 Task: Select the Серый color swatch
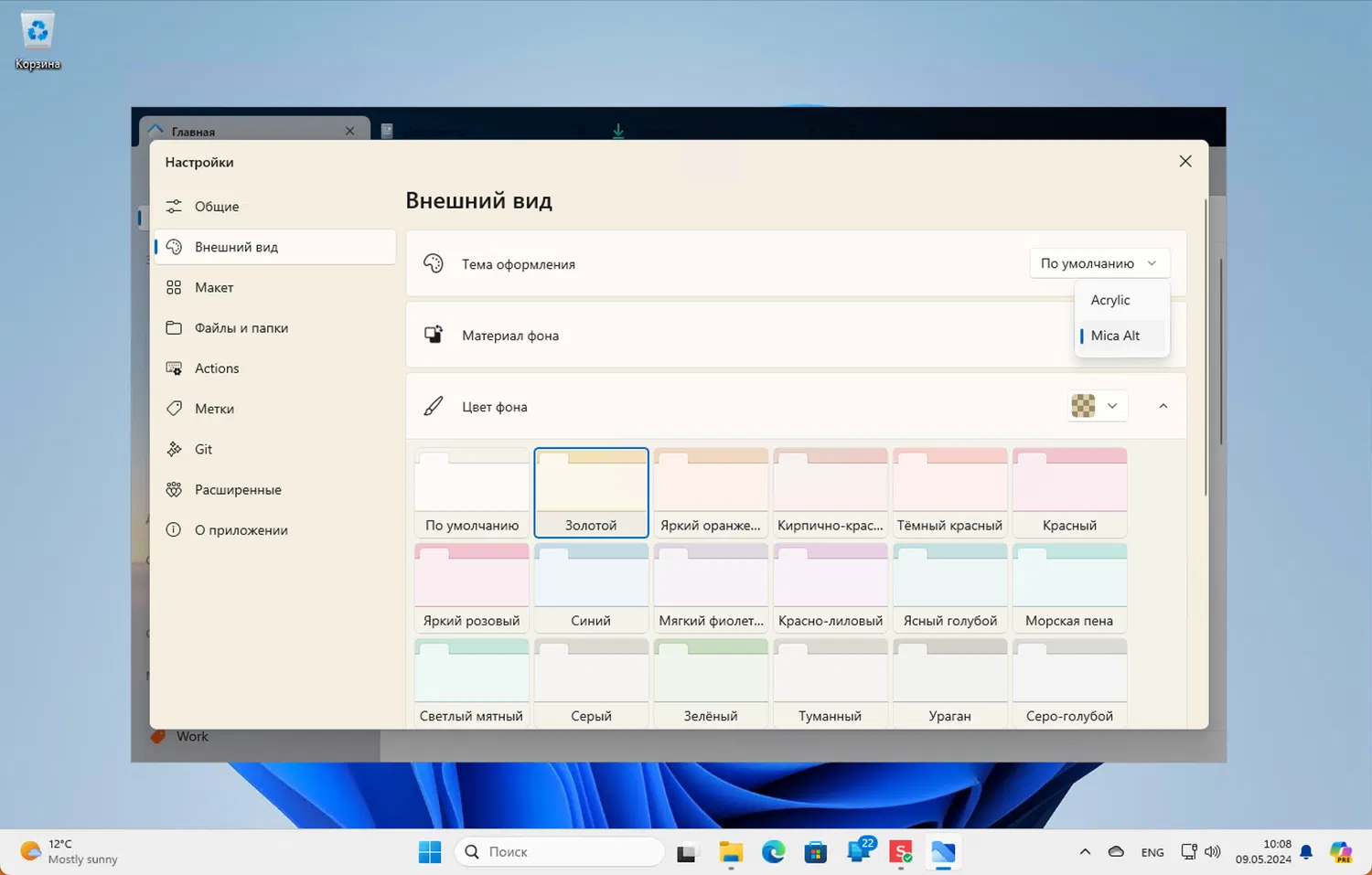coord(592,683)
